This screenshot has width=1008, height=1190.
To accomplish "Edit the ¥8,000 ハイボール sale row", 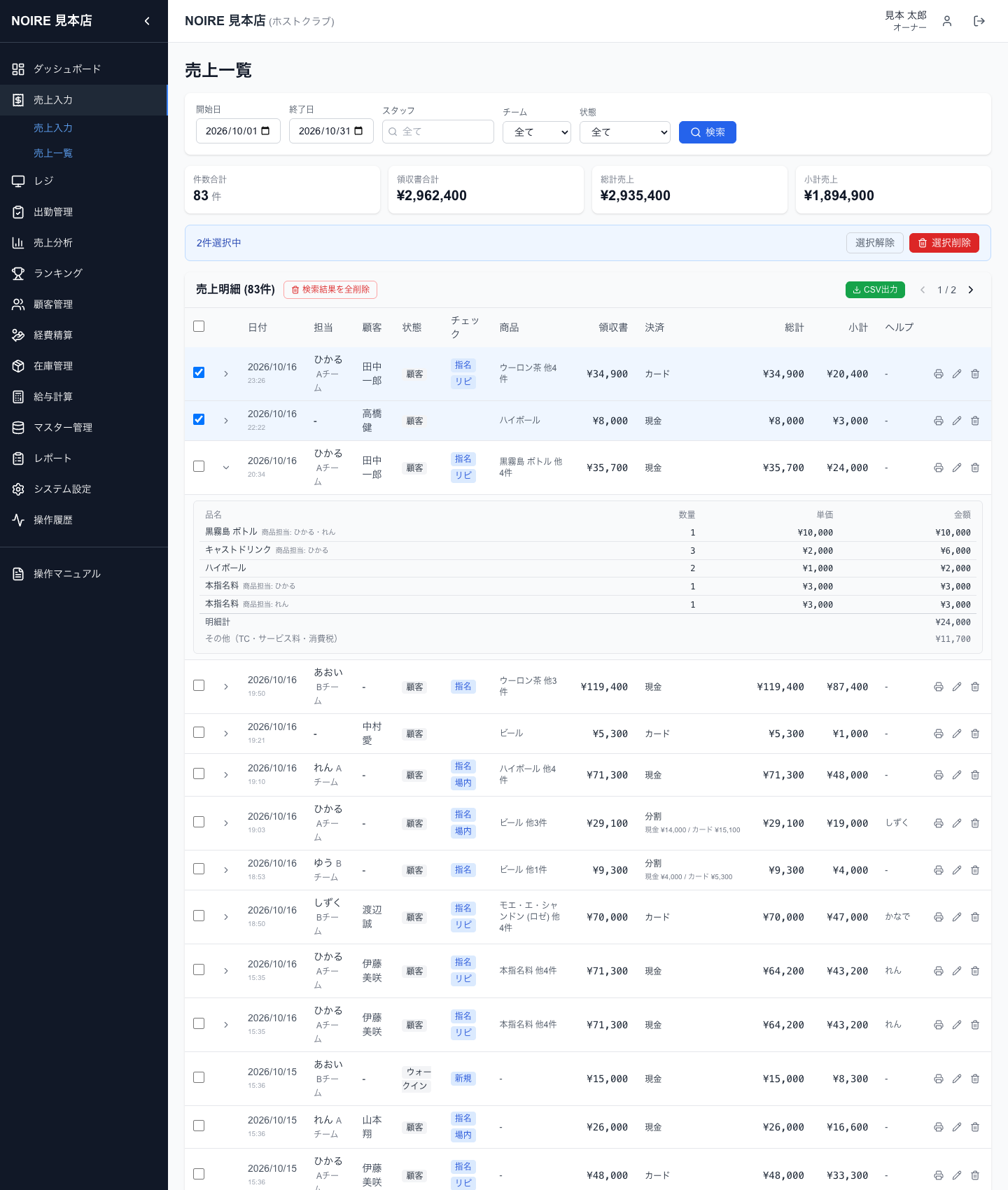I will pos(957,421).
